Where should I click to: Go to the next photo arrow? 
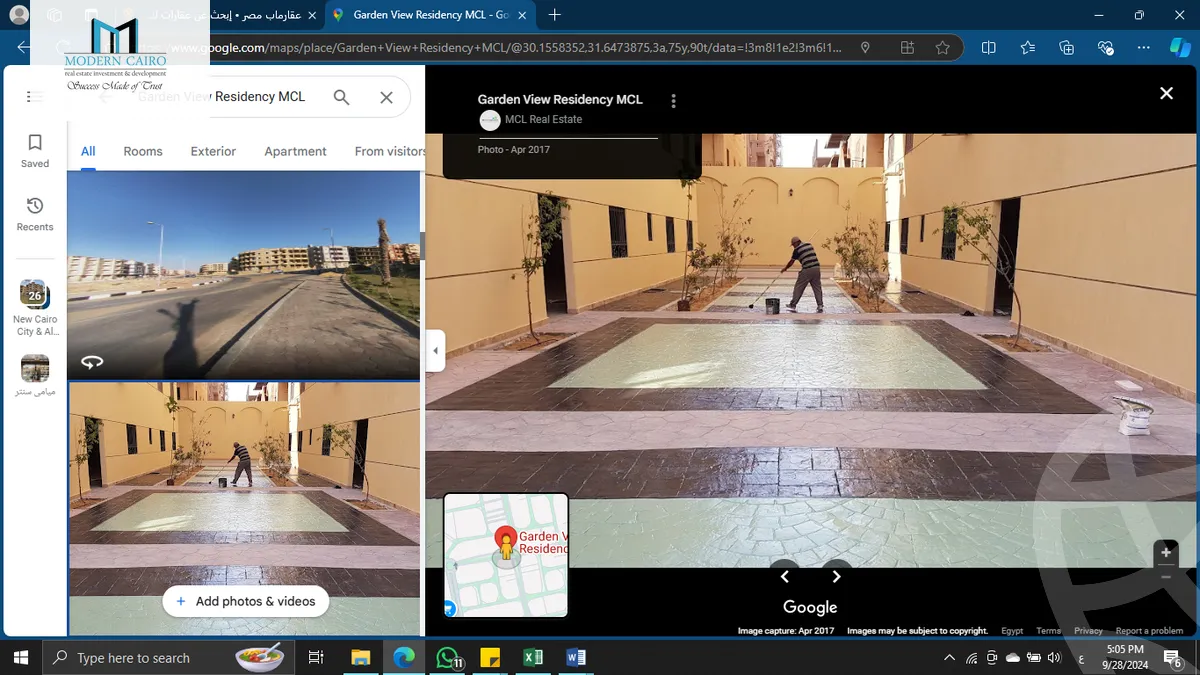click(x=837, y=576)
